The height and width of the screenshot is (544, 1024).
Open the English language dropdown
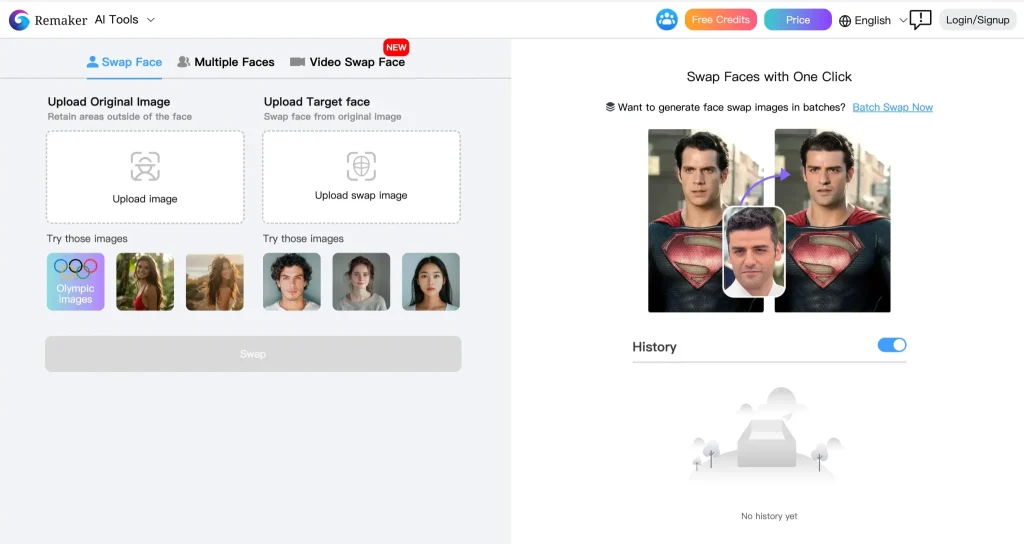pyautogui.click(x=873, y=20)
